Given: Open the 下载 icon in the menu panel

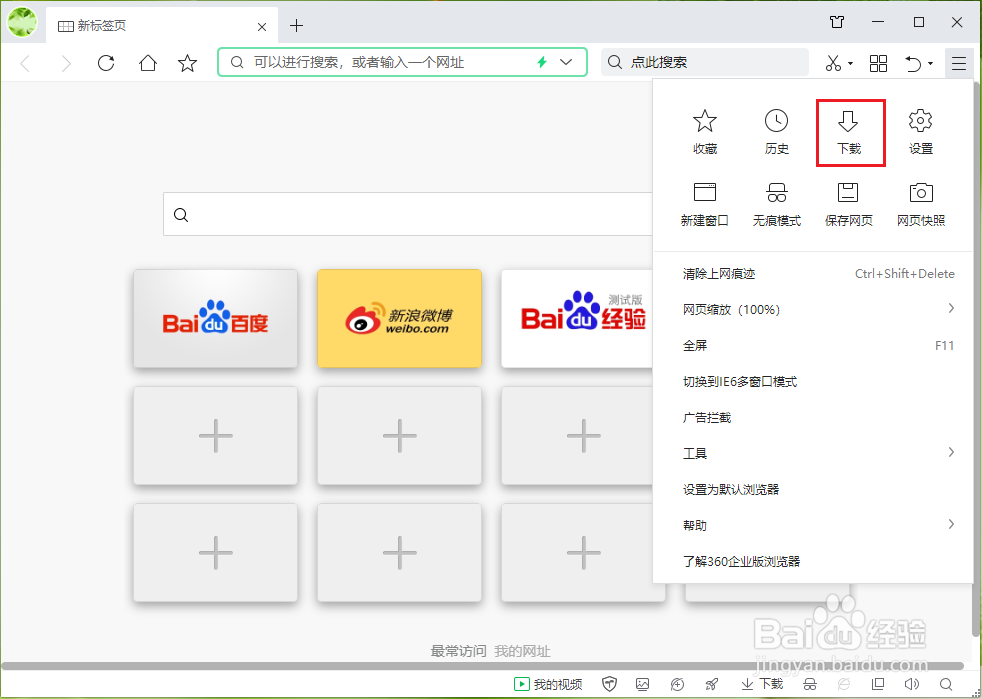Looking at the screenshot, I should tap(848, 131).
